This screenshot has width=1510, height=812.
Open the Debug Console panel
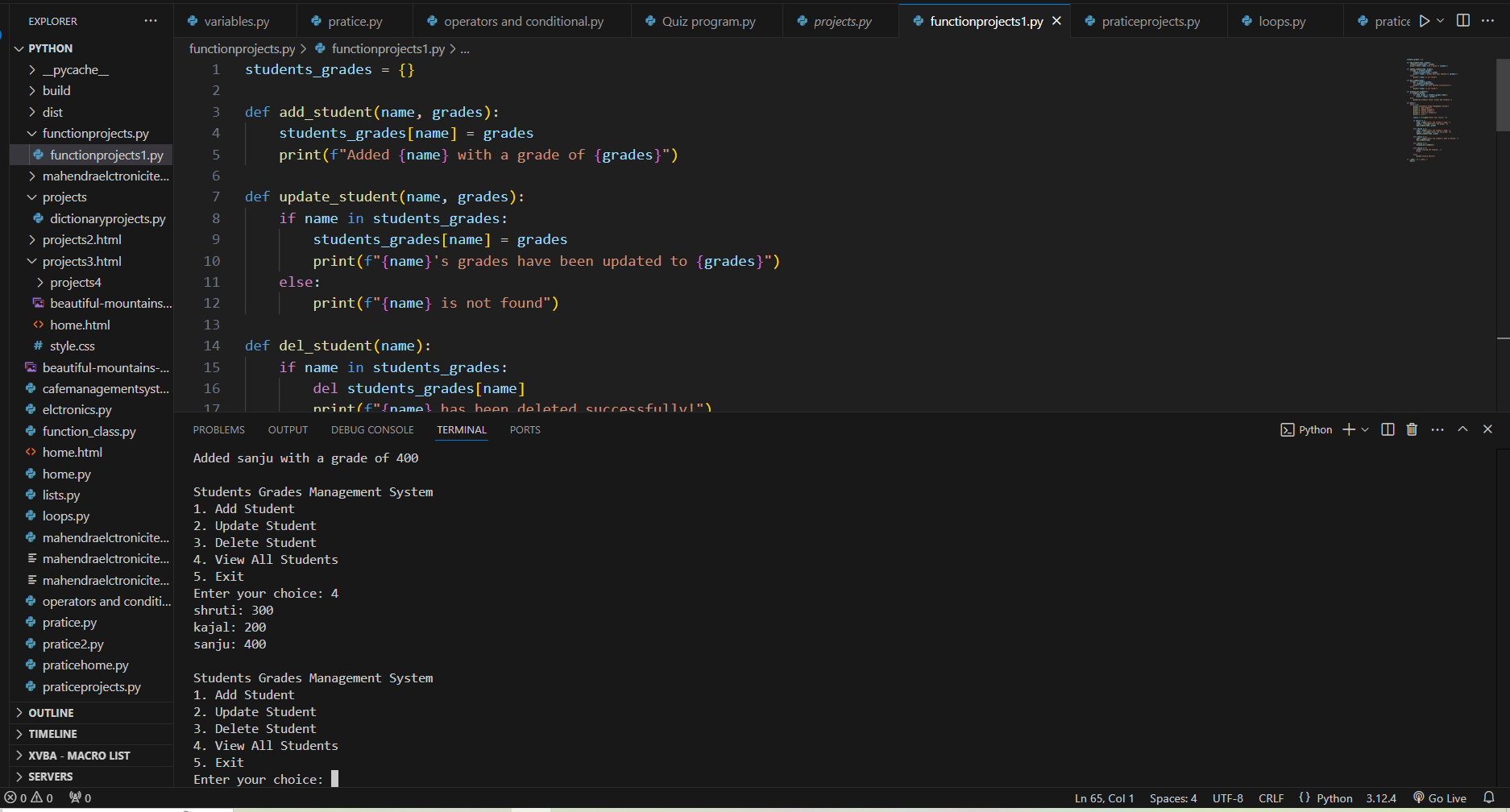[372, 430]
